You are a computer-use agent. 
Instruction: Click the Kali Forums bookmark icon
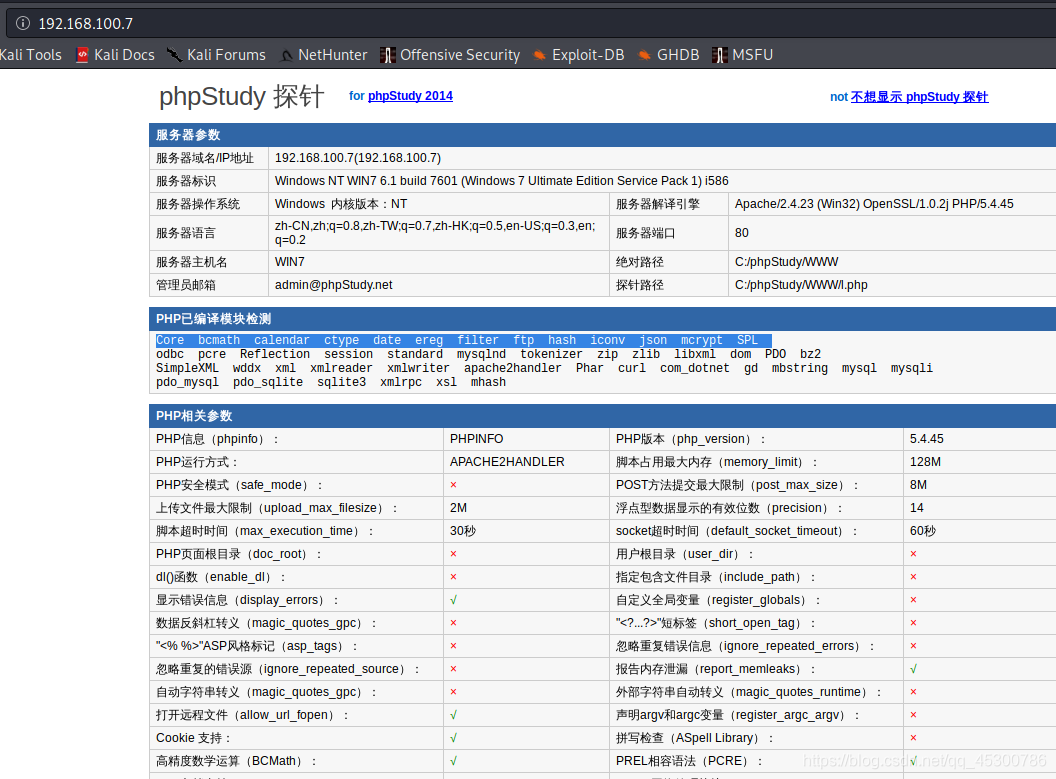(x=174, y=55)
